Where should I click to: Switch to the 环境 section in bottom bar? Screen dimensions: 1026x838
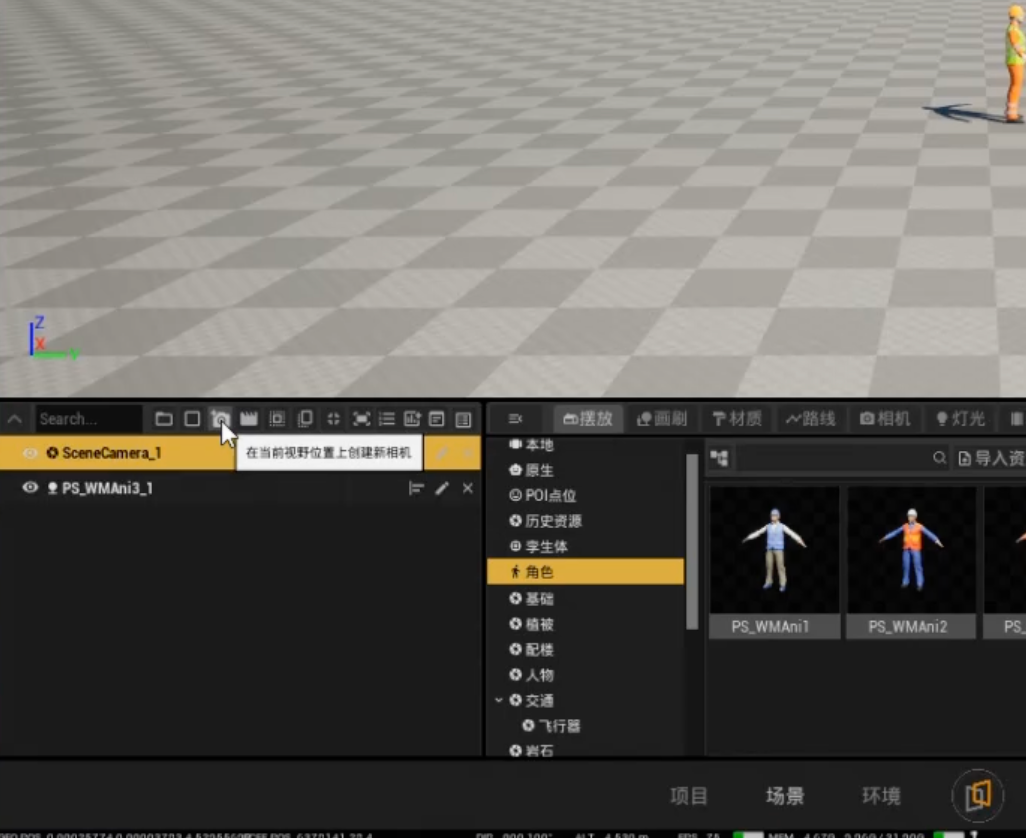click(x=881, y=795)
